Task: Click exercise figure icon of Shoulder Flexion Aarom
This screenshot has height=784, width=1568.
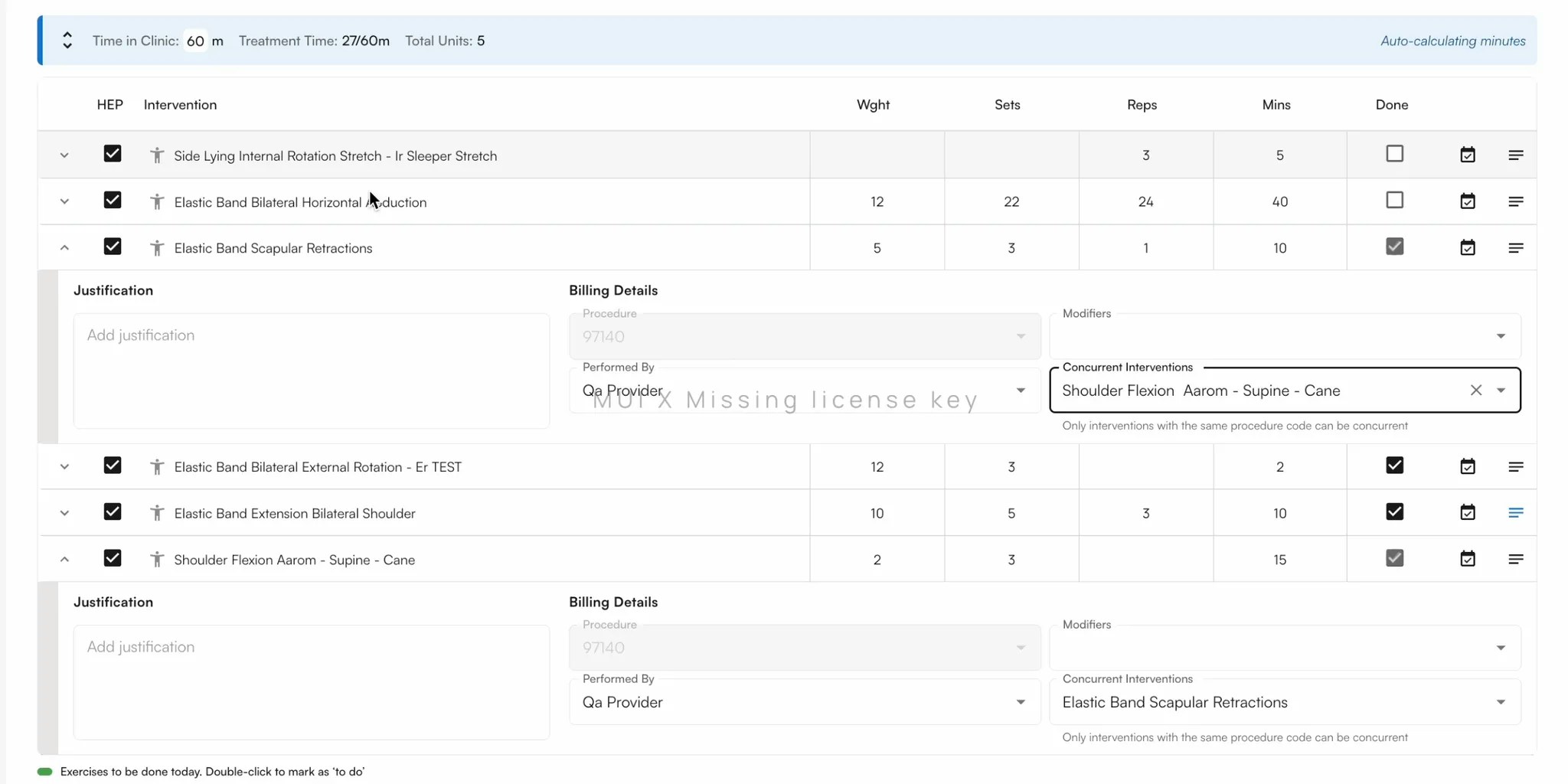Action: coord(157,560)
